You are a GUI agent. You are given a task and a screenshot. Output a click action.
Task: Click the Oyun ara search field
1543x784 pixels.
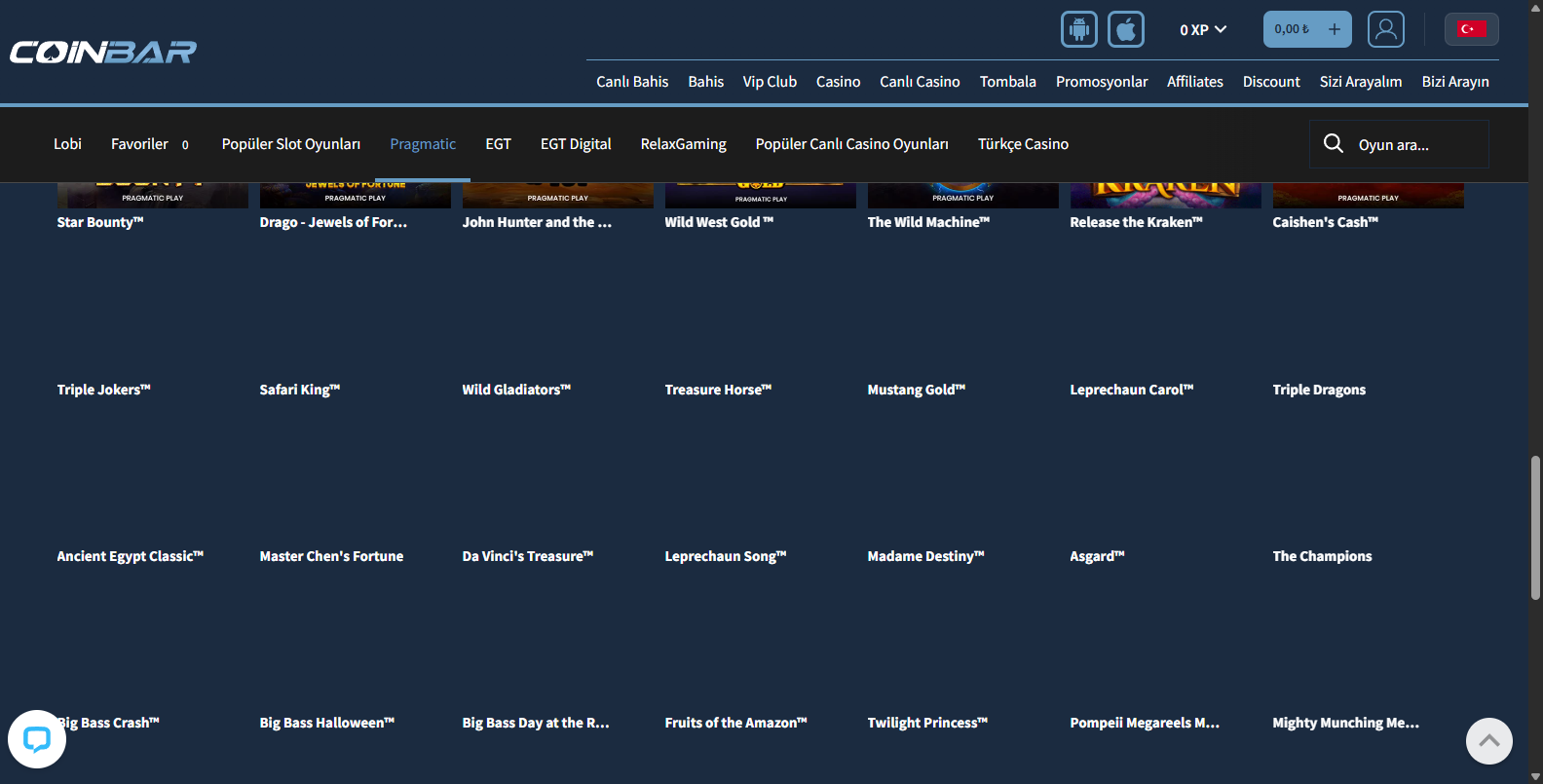[x=1414, y=145]
